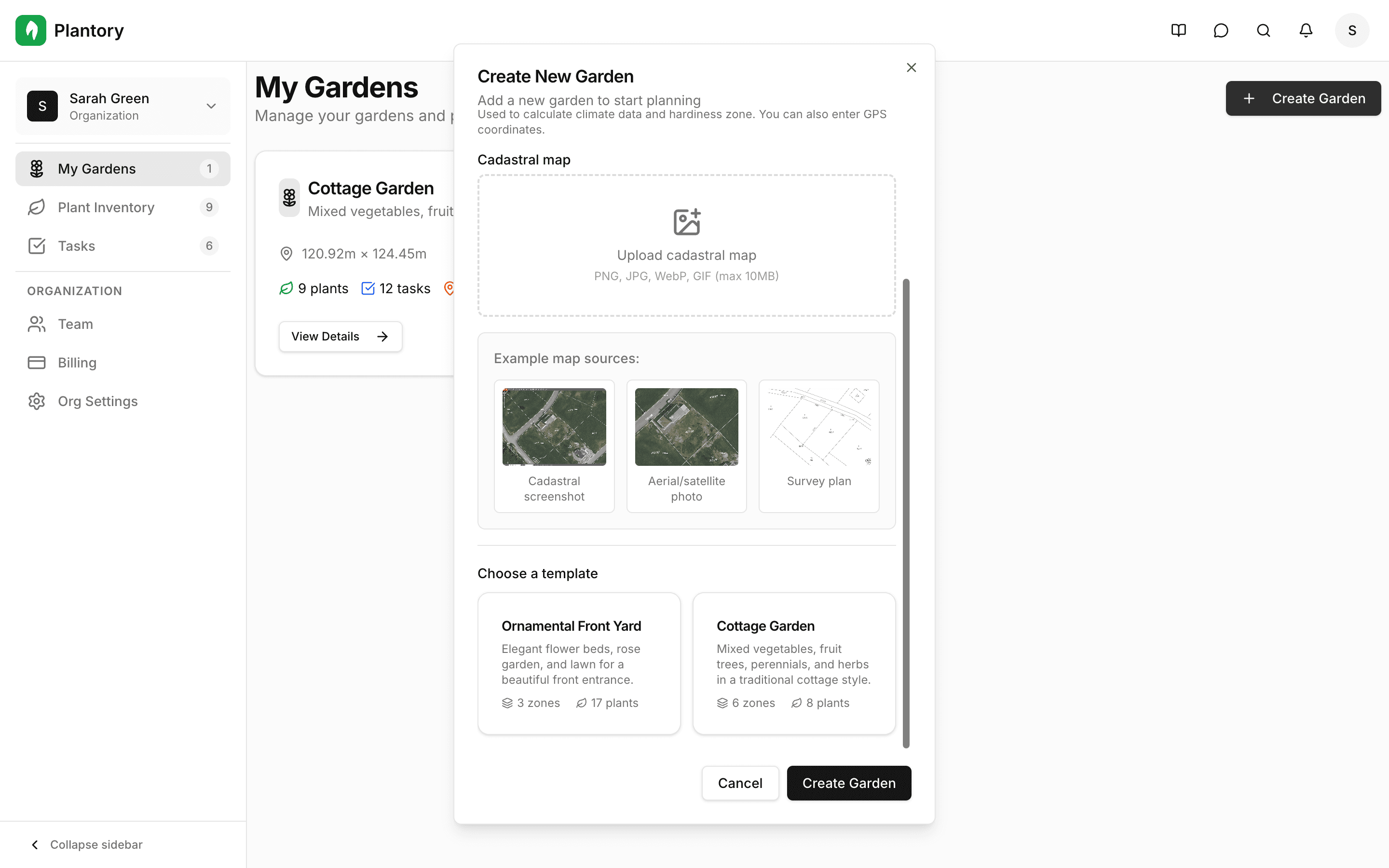This screenshot has height=868, width=1389.
Task: Open the documentation book icon
Action: point(1178,30)
